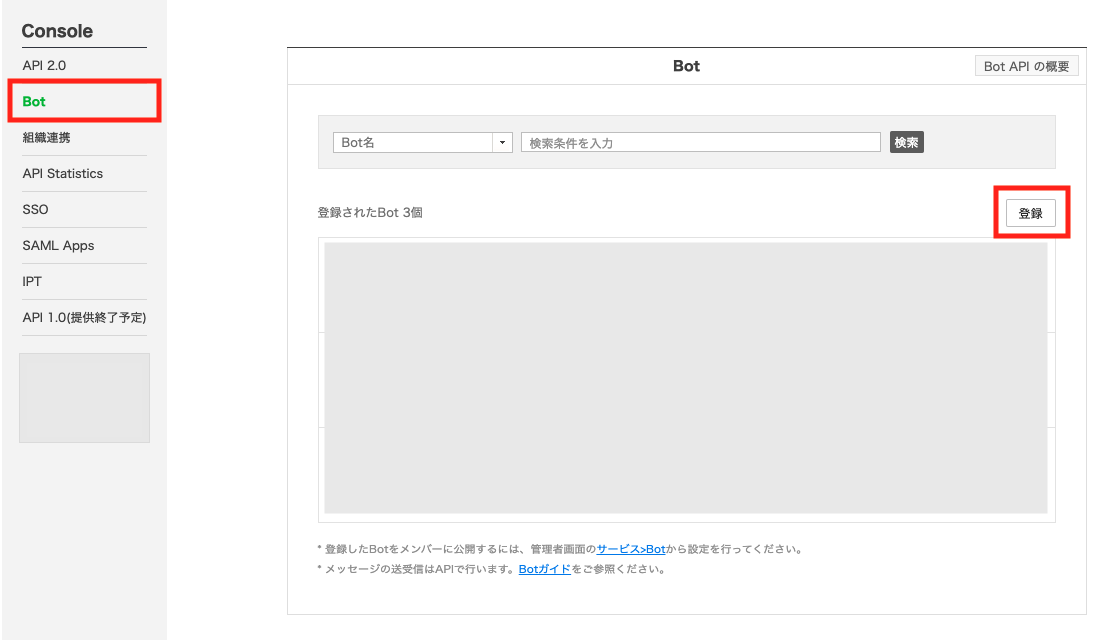Click 登録 to register a new Bot

pos(1032,212)
